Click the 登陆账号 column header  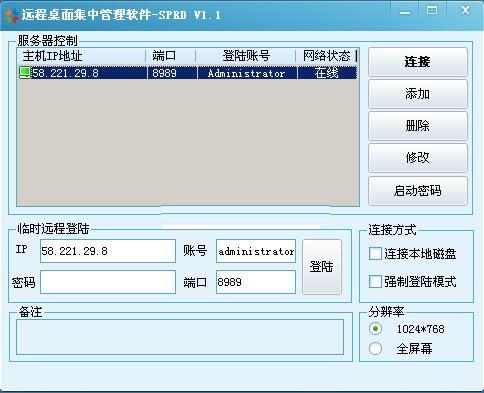[246, 56]
